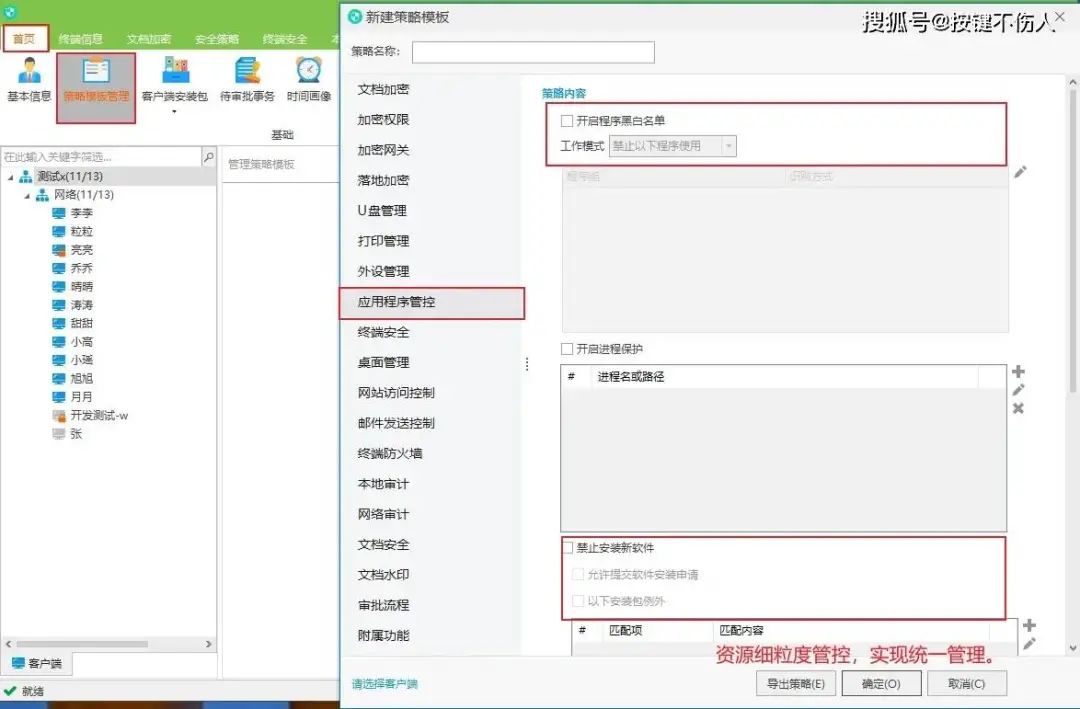Click the pencil edit icon beside the blacklist area
This screenshot has width=1080, height=709.
[x=1019, y=172]
